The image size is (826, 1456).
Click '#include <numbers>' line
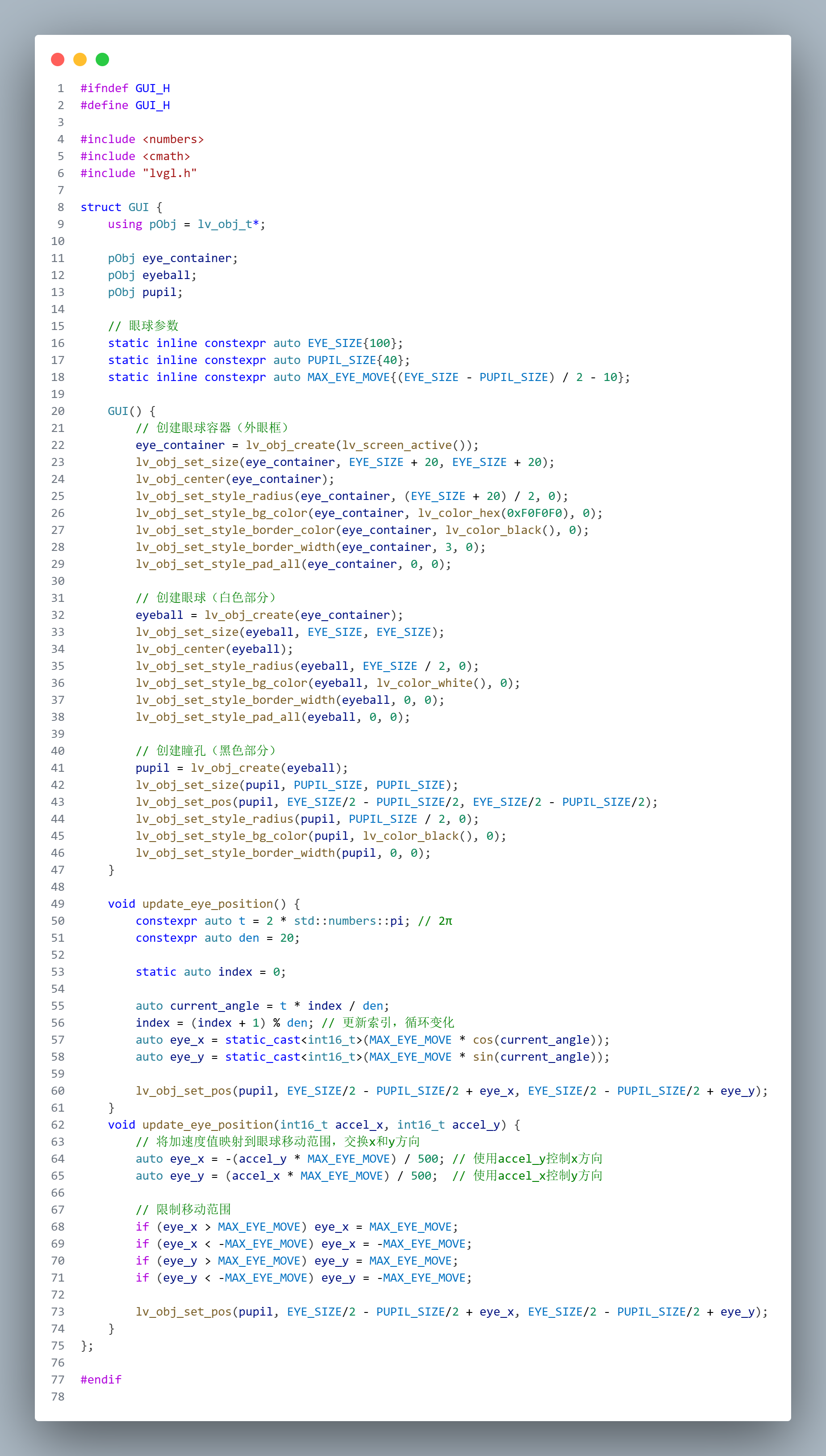tap(142, 140)
